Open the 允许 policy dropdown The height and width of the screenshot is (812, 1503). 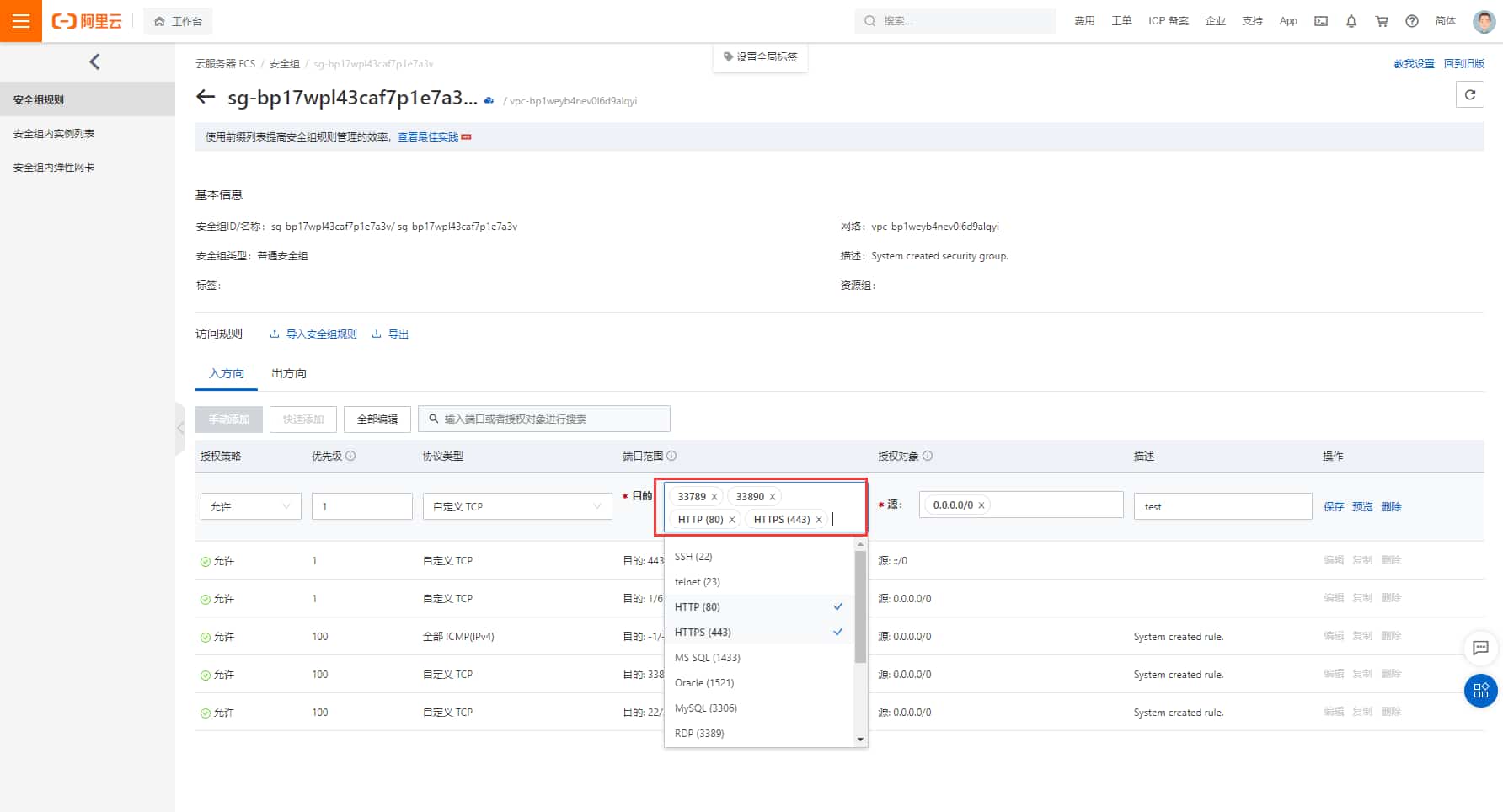click(x=250, y=506)
